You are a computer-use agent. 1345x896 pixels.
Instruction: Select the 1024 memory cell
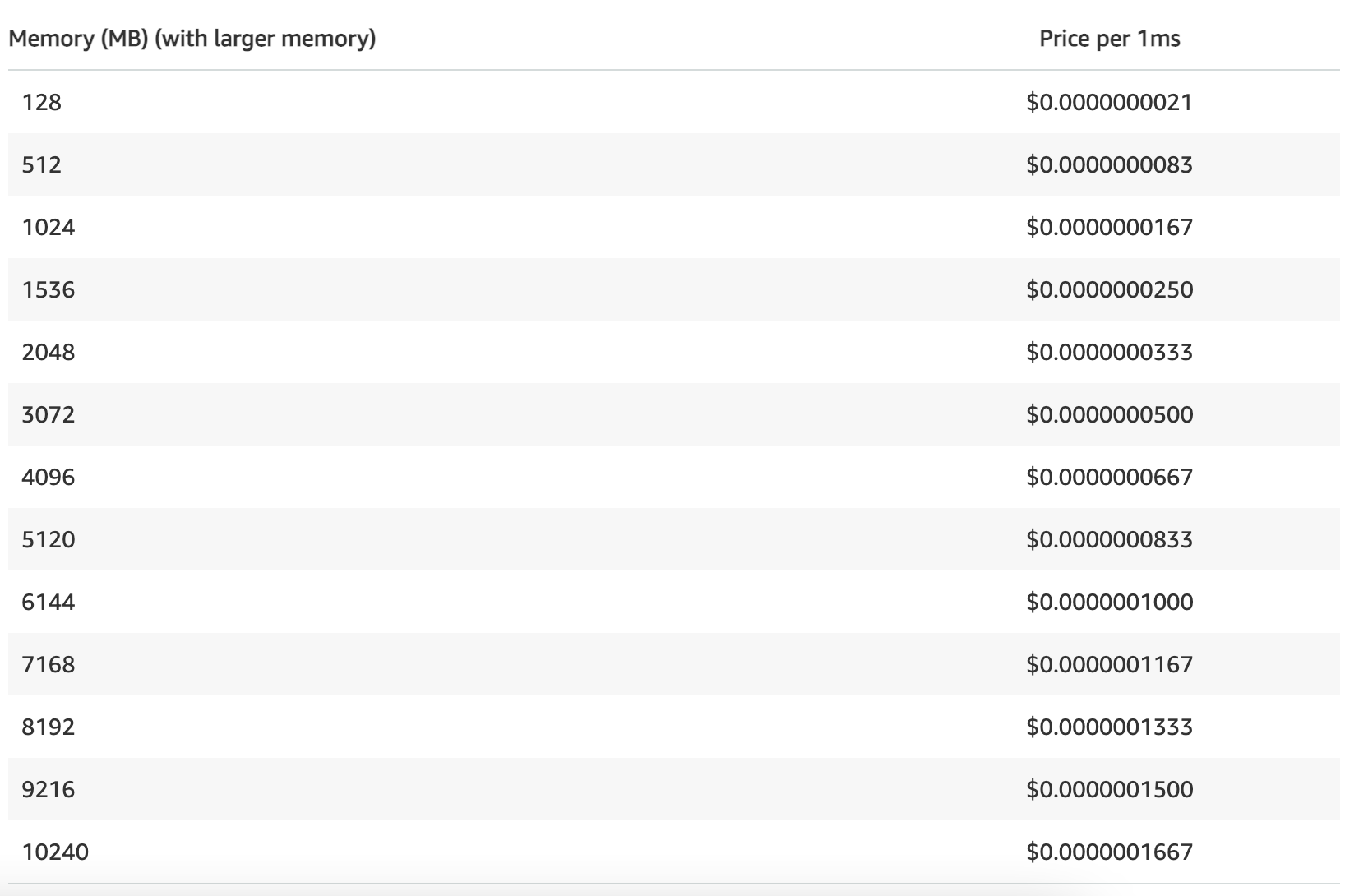pyautogui.click(x=49, y=227)
